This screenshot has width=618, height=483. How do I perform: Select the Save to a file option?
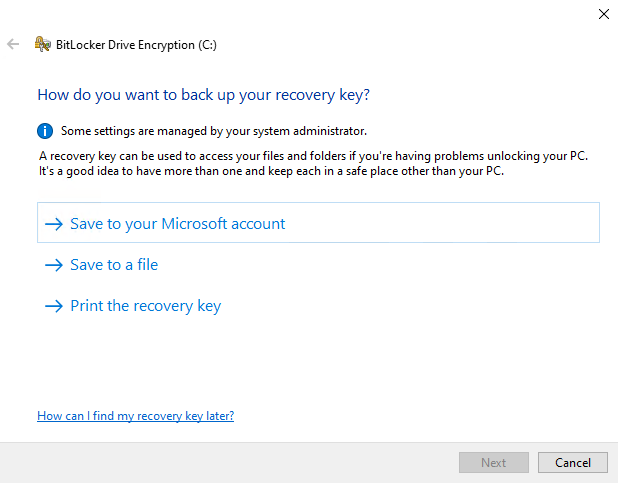coord(114,265)
